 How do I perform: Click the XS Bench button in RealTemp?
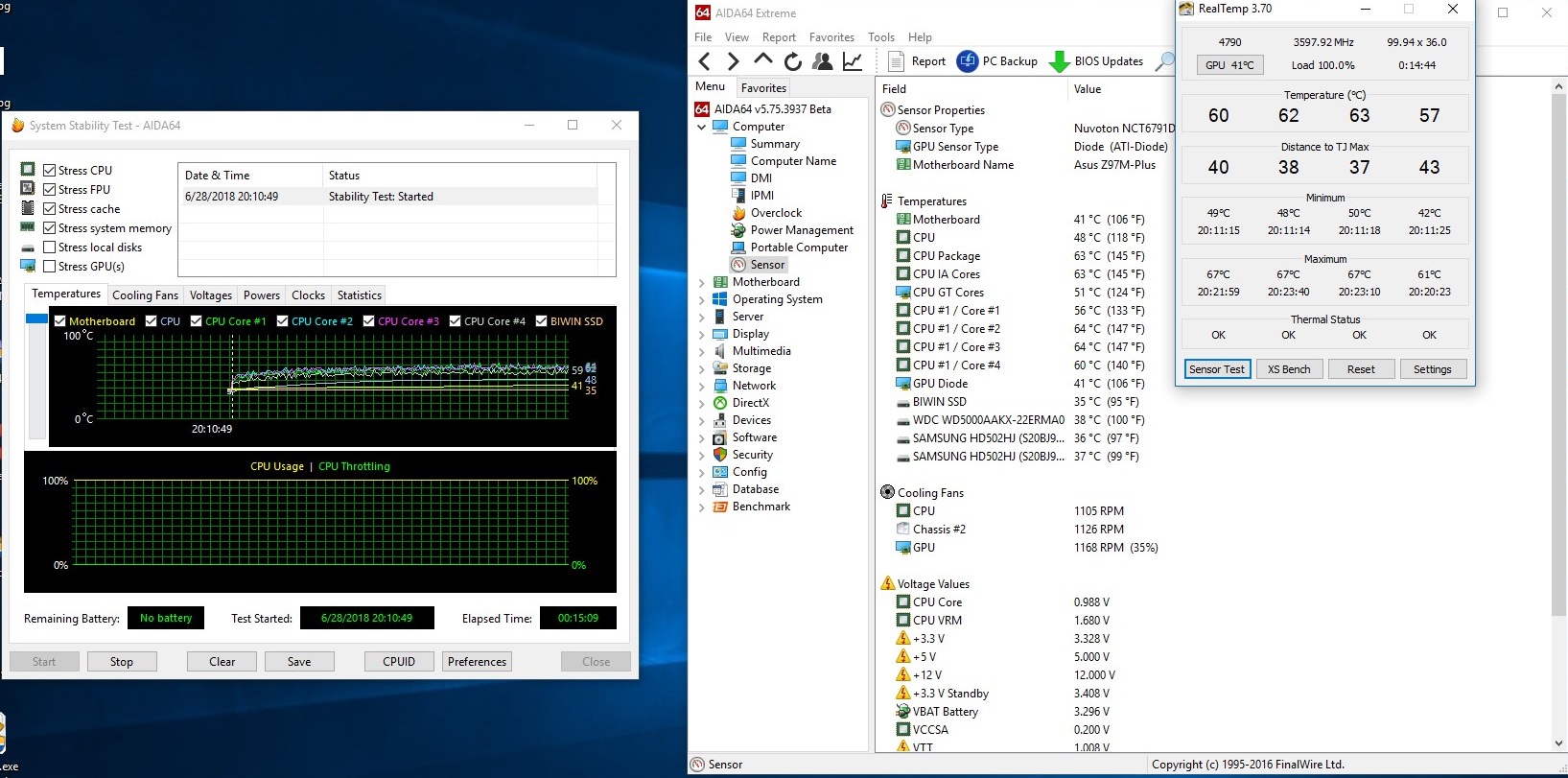point(1288,369)
